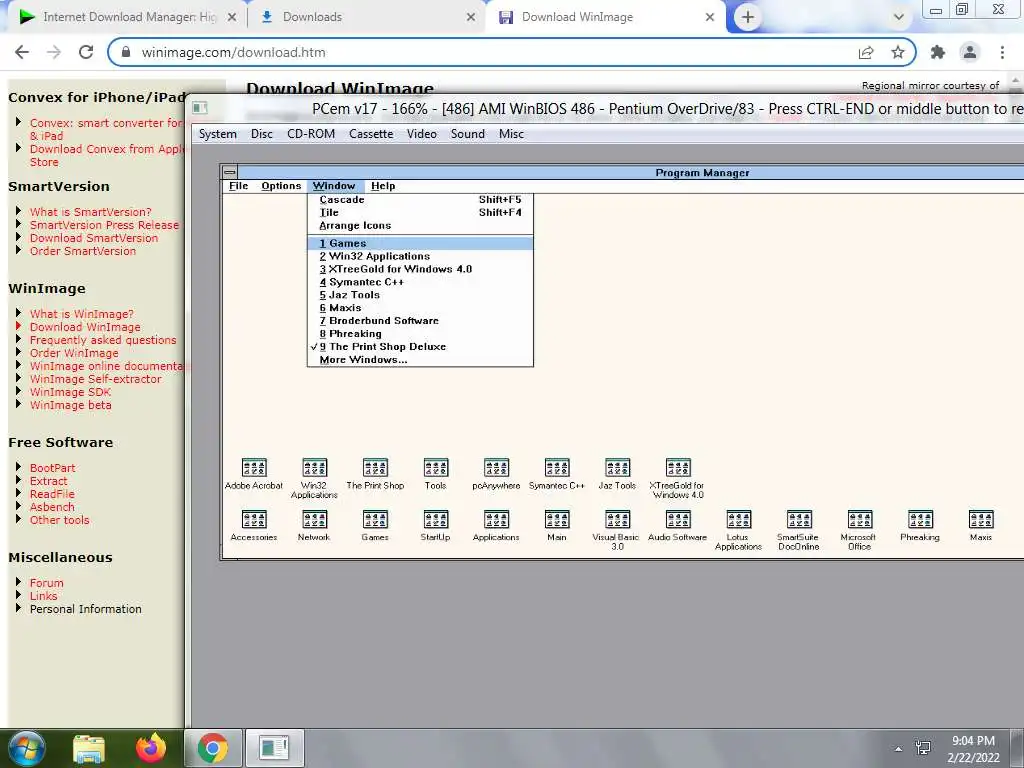Open The Print Shop group icon
1024x768 pixels.
[376, 468]
